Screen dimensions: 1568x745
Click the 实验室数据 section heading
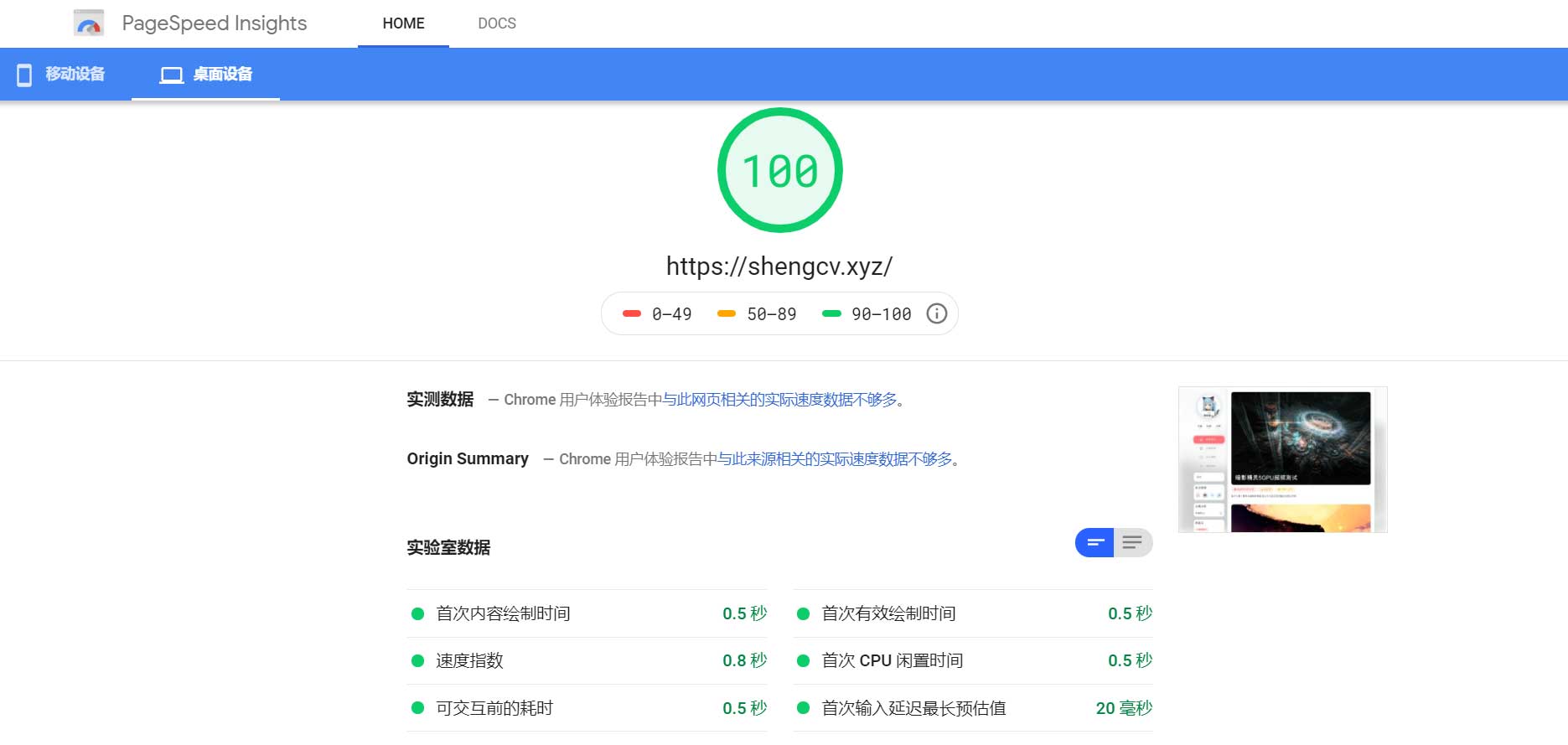click(x=448, y=547)
